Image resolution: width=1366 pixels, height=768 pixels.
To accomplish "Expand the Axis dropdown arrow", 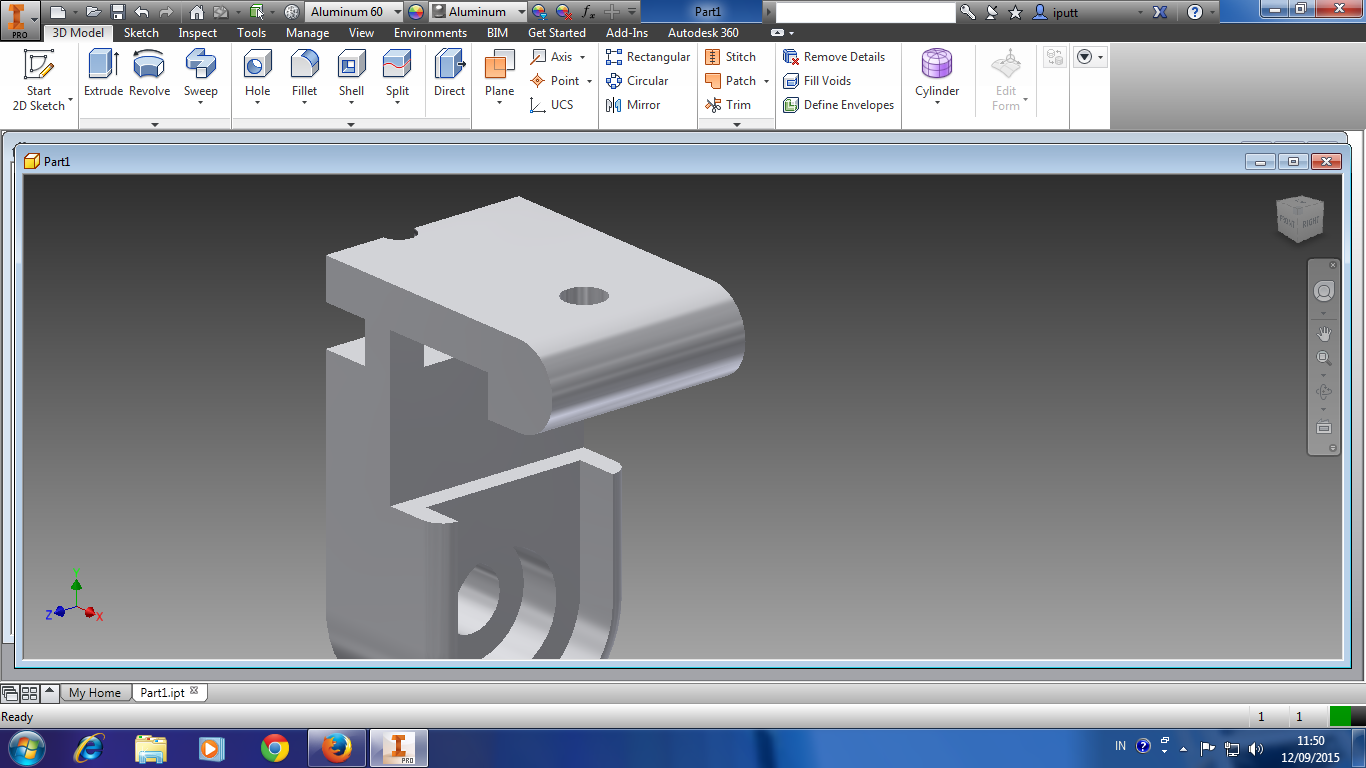I will [580, 56].
